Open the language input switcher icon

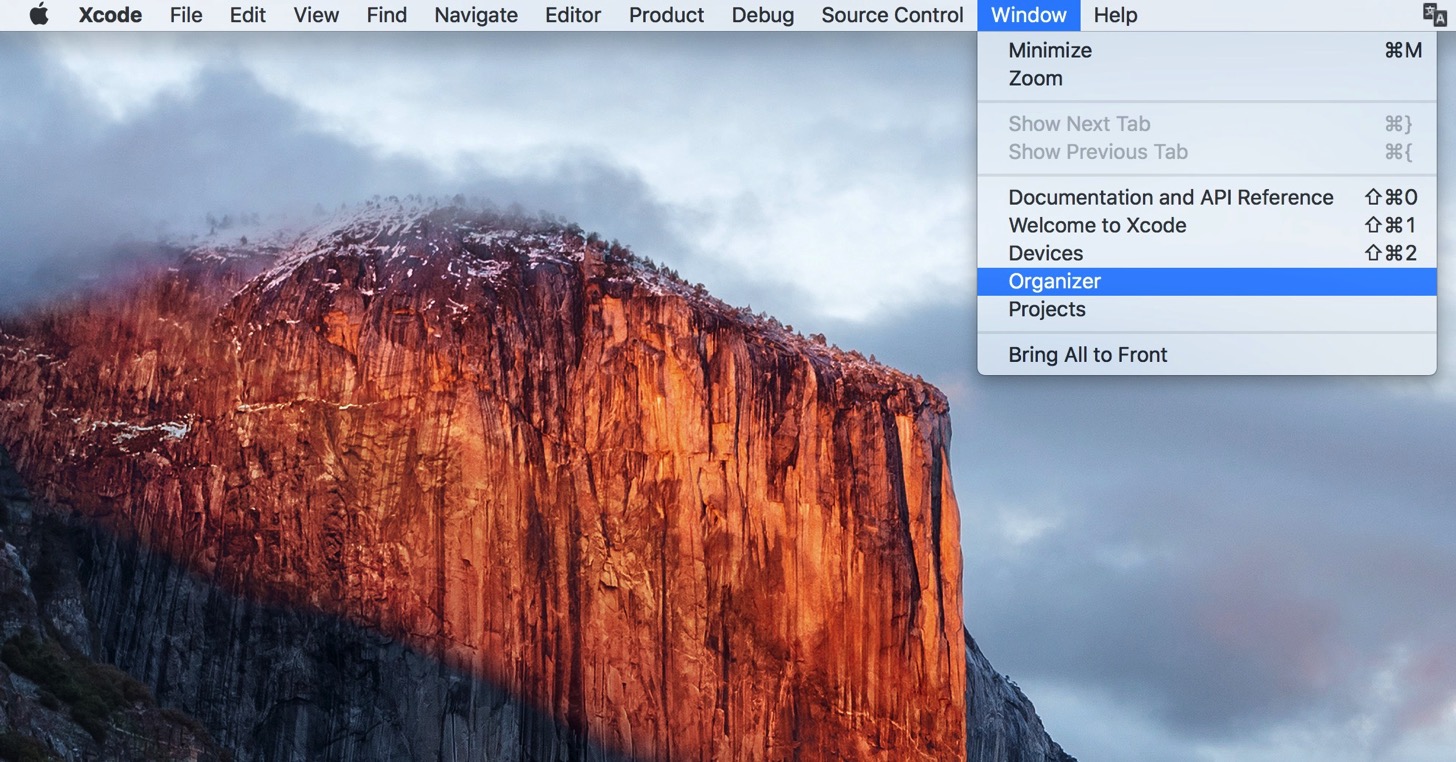point(1434,15)
